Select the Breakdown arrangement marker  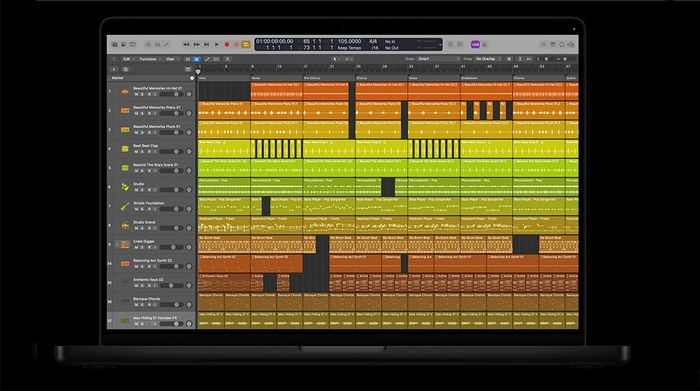[x=486, y=78]
